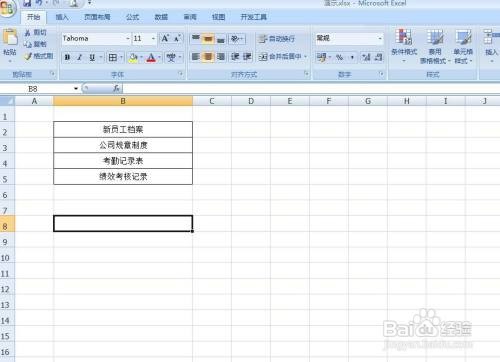Open the clipboard (剪贴板) dialog launcher

pos(53,73)
